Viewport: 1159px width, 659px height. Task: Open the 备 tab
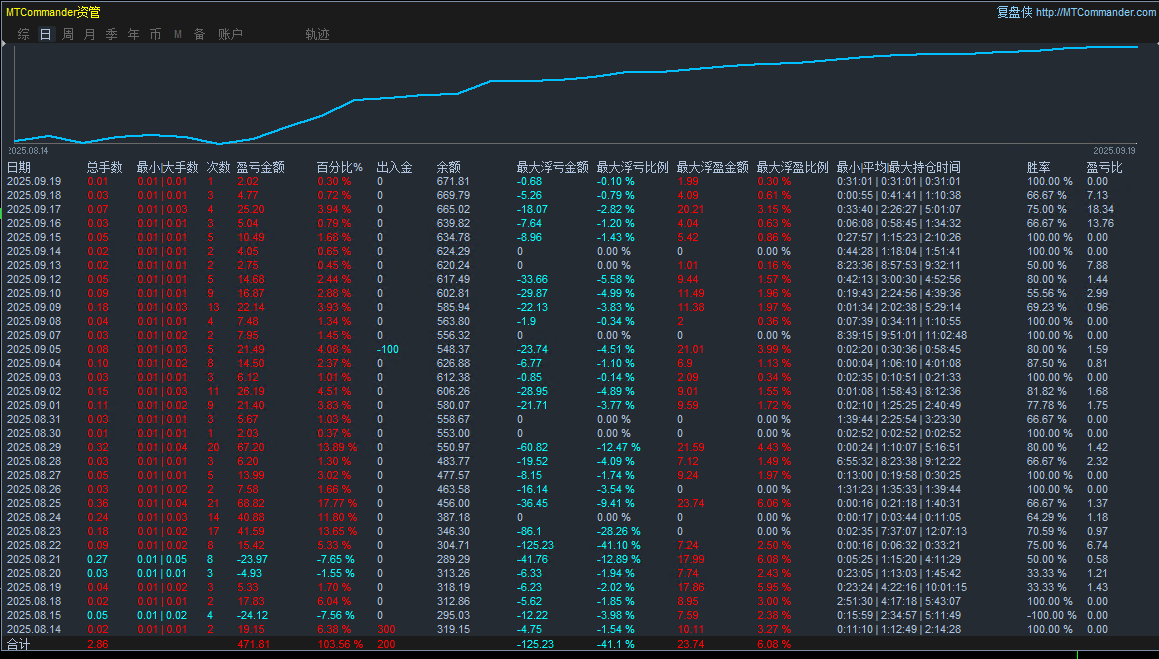click(199, 34)
